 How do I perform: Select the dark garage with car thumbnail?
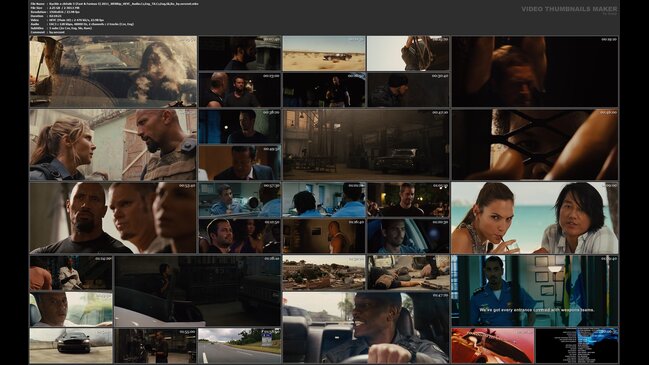tap(197, 291)
